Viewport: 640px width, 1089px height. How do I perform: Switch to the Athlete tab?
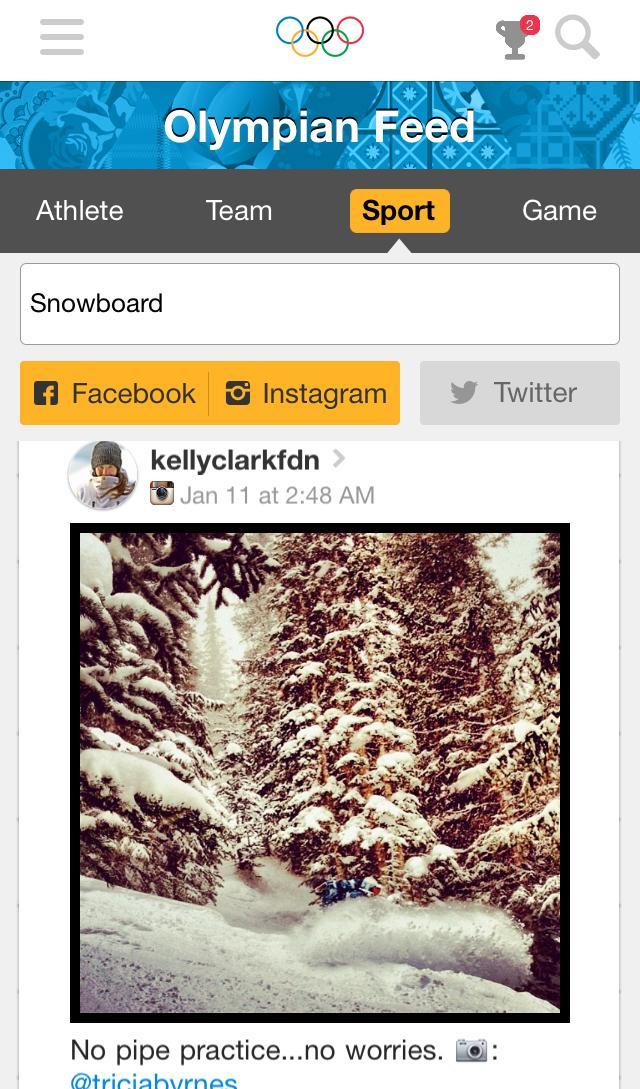pos(80,210)
